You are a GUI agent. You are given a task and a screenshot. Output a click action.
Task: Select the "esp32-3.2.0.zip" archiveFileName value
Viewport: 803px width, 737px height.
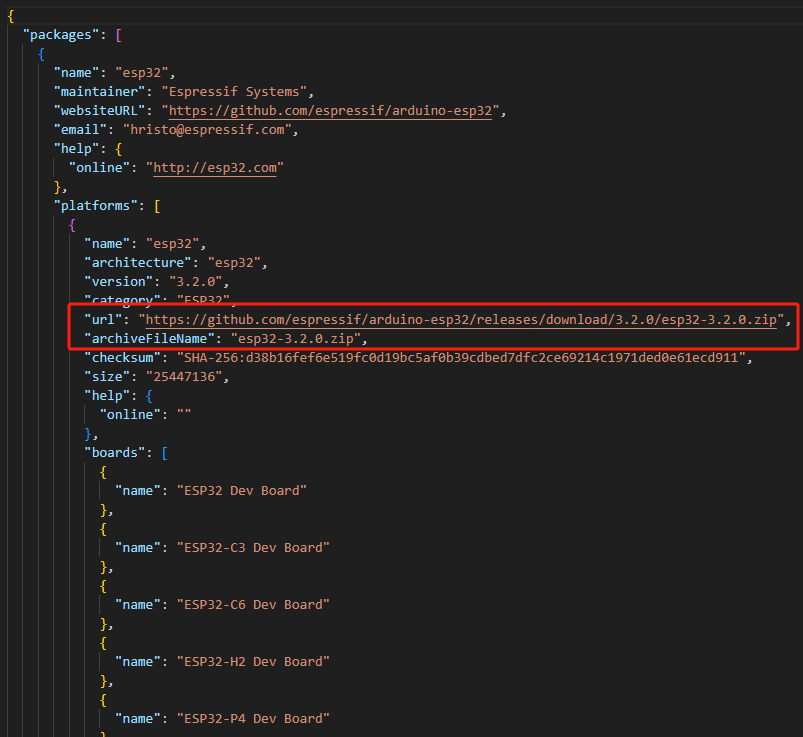click(x=295, y=339)
